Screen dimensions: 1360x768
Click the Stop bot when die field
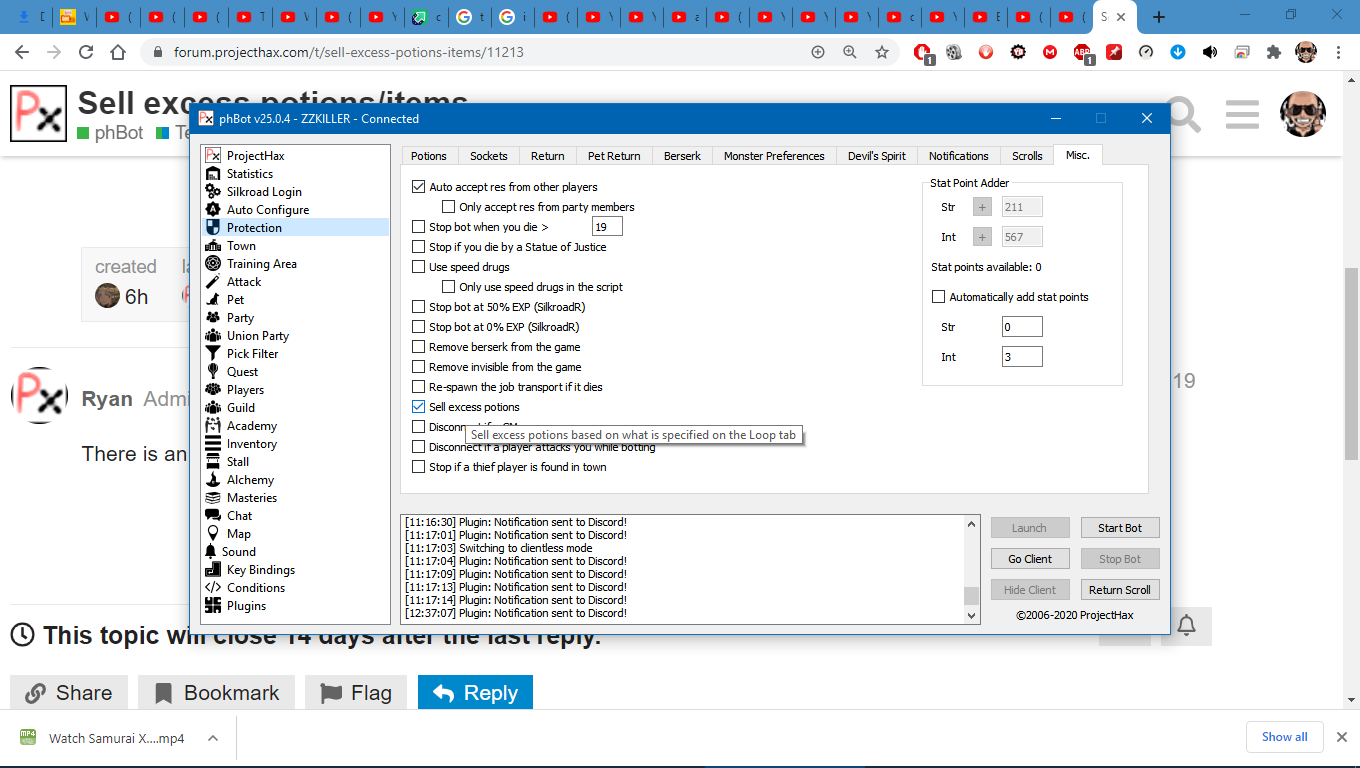pyautogui.click(x=606, y=227)
